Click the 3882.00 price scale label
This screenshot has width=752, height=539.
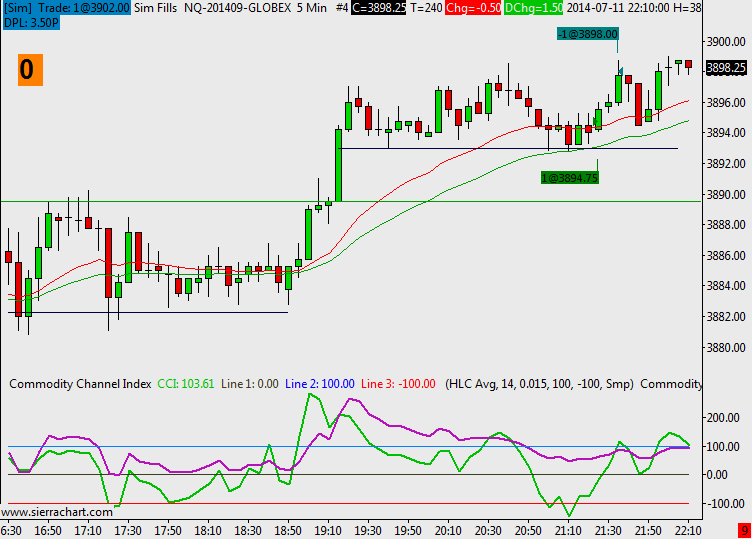coord(726,316)
